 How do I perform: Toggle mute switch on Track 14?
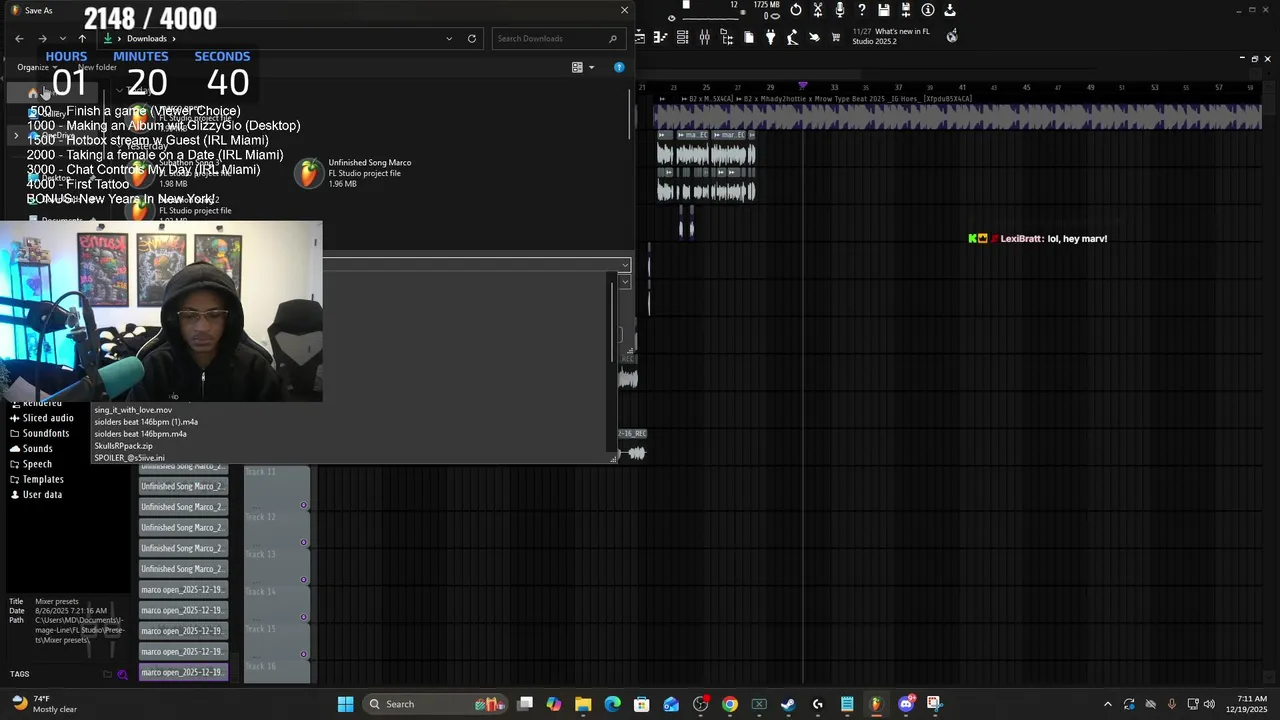coord(304,617)
